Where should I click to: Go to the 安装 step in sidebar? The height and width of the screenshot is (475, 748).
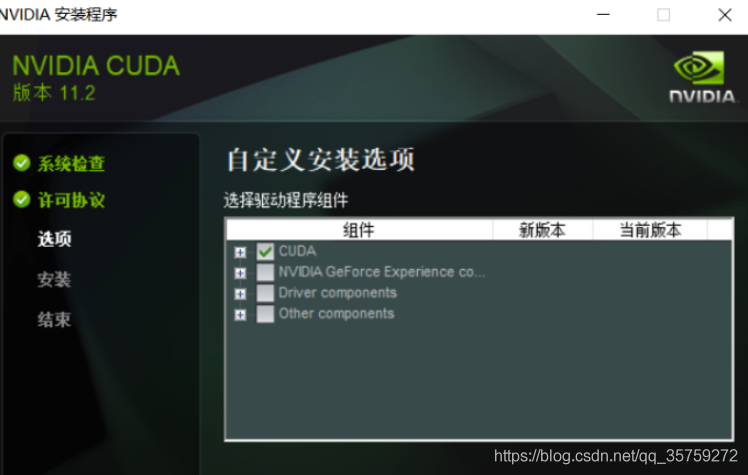(x=54, y=280)
